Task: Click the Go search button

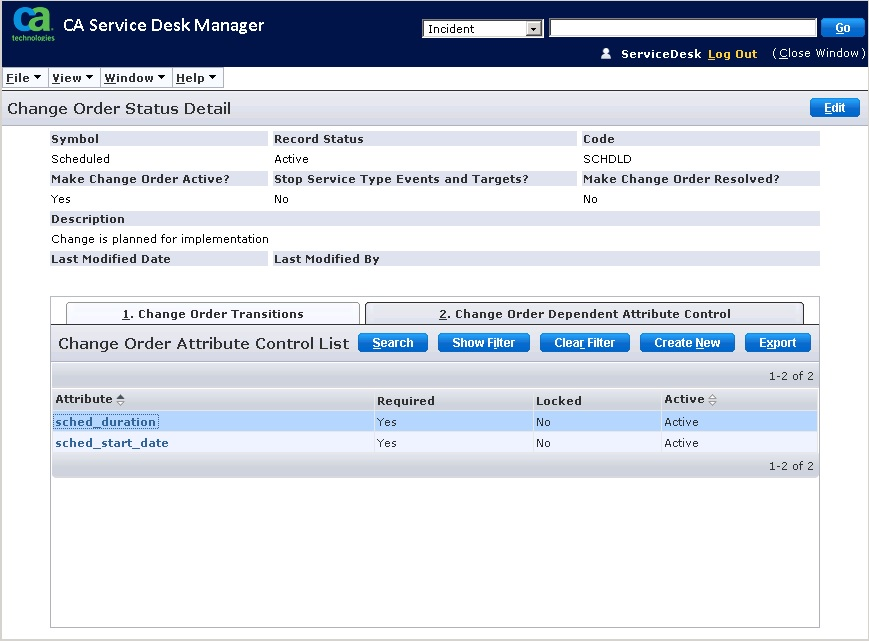Action: pyautogui.click(x=842, y=28)
